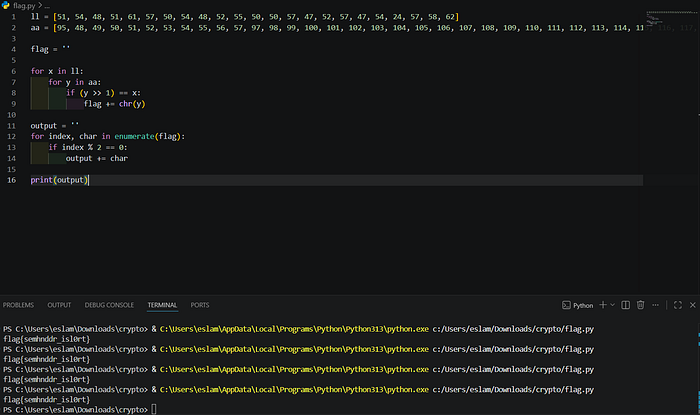Click the 'output += char' line
The image size is (700, 415).
[97, 158]
